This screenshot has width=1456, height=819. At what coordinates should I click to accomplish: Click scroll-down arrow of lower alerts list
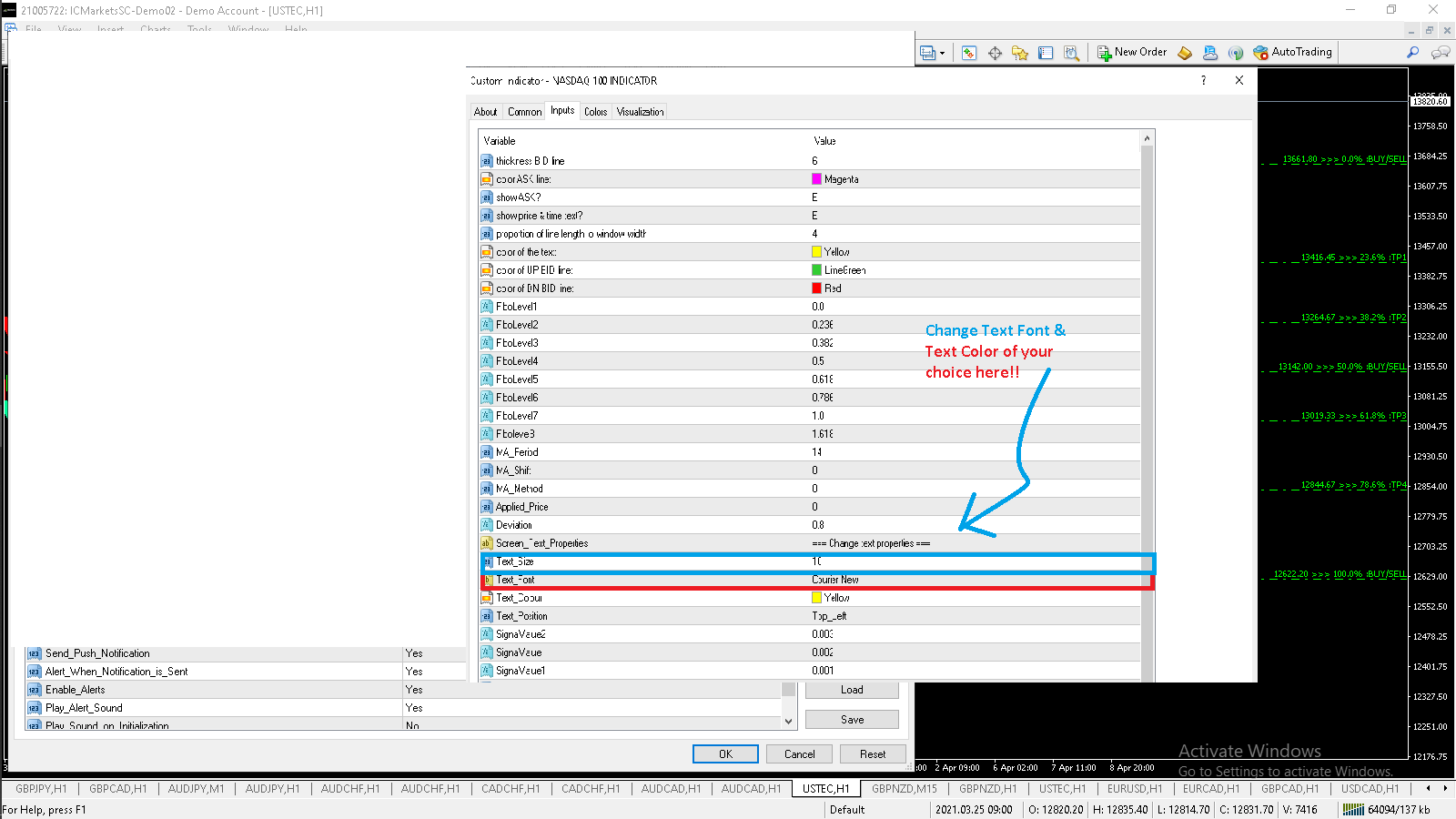(x=788, y=722)
